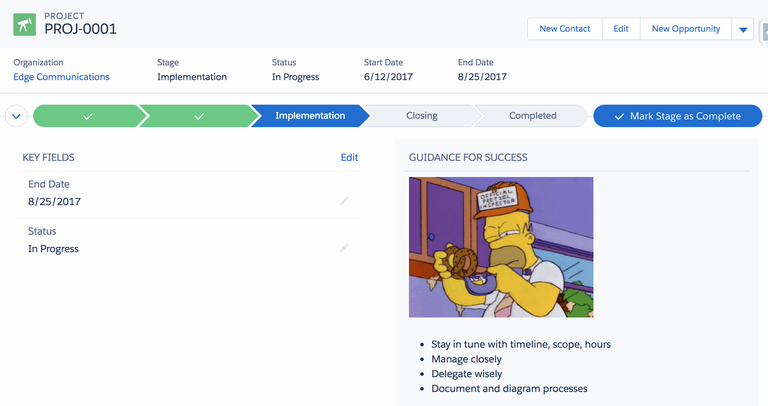The width and height of the screenshot is (768, 406).
Task: Click pencil icon beside End Date 8/25/2017
Action: (x=344, y=201)
